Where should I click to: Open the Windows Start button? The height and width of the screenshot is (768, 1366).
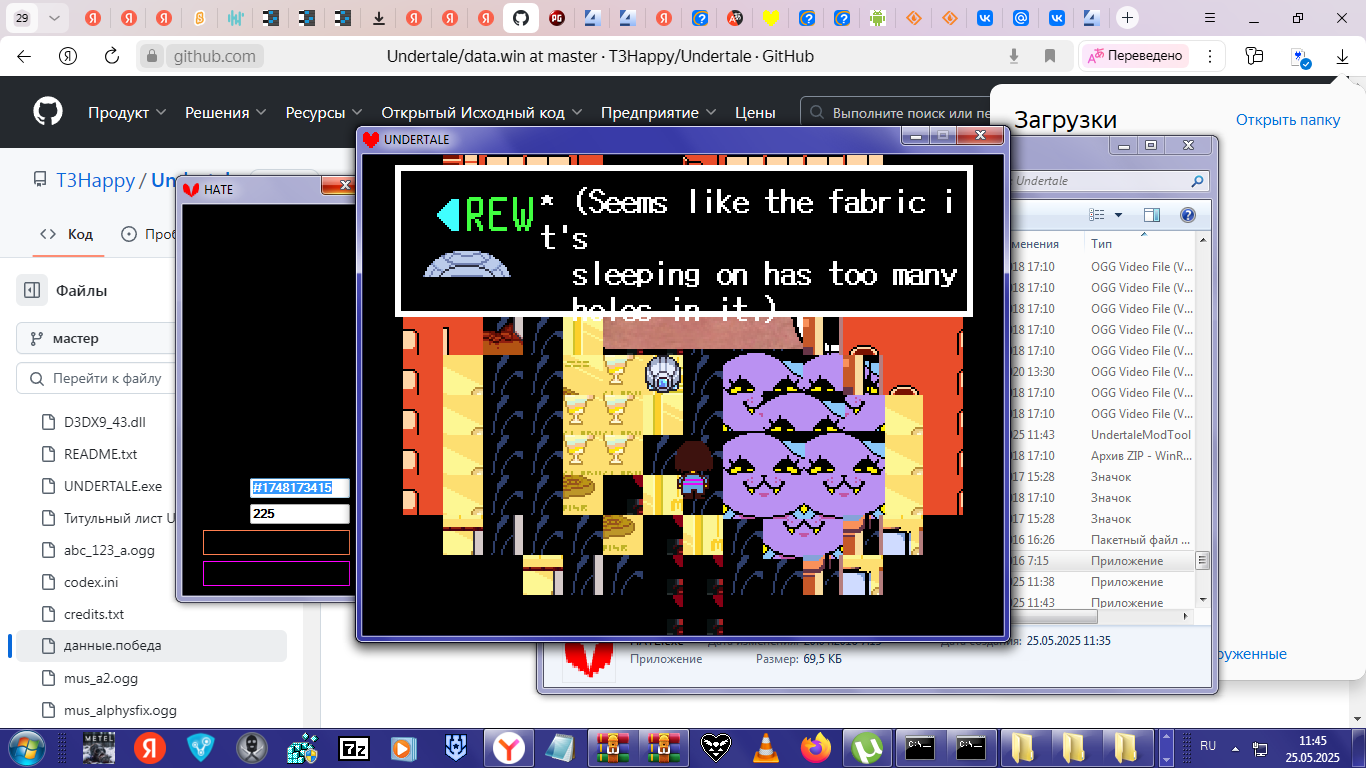(x=26, y=747)
